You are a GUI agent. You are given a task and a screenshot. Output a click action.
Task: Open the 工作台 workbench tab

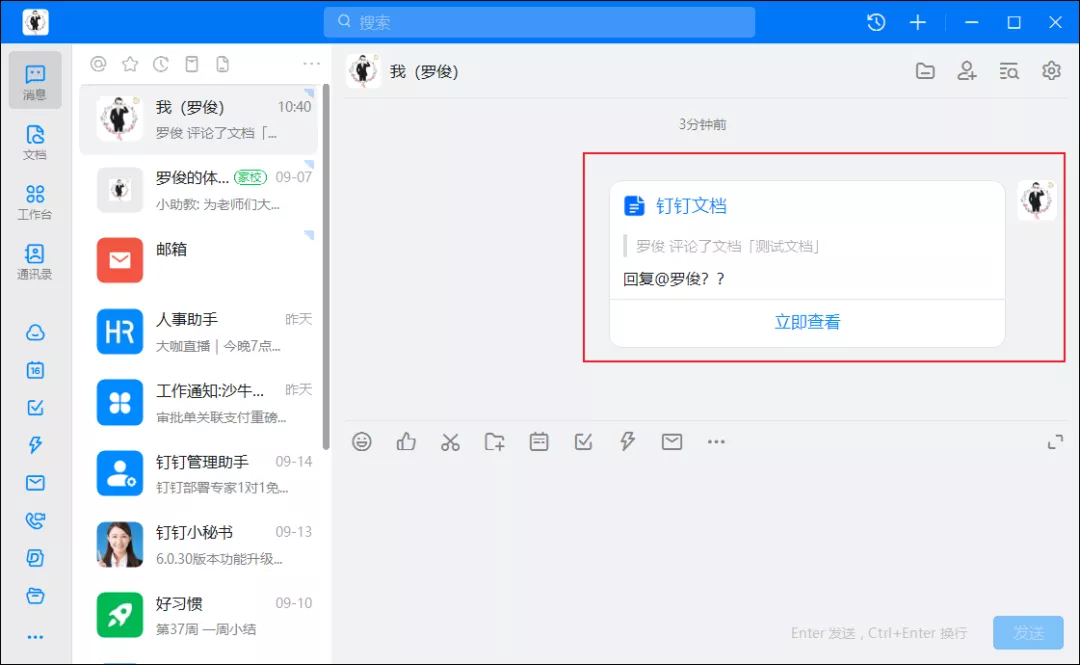point(34,202)
